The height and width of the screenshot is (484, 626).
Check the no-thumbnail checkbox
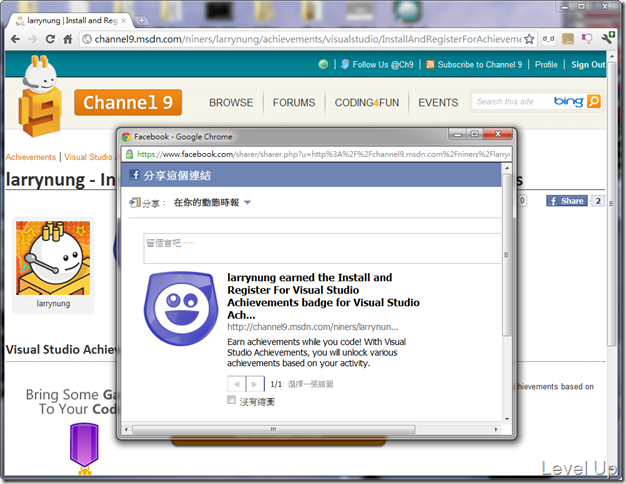pos(231,400)
